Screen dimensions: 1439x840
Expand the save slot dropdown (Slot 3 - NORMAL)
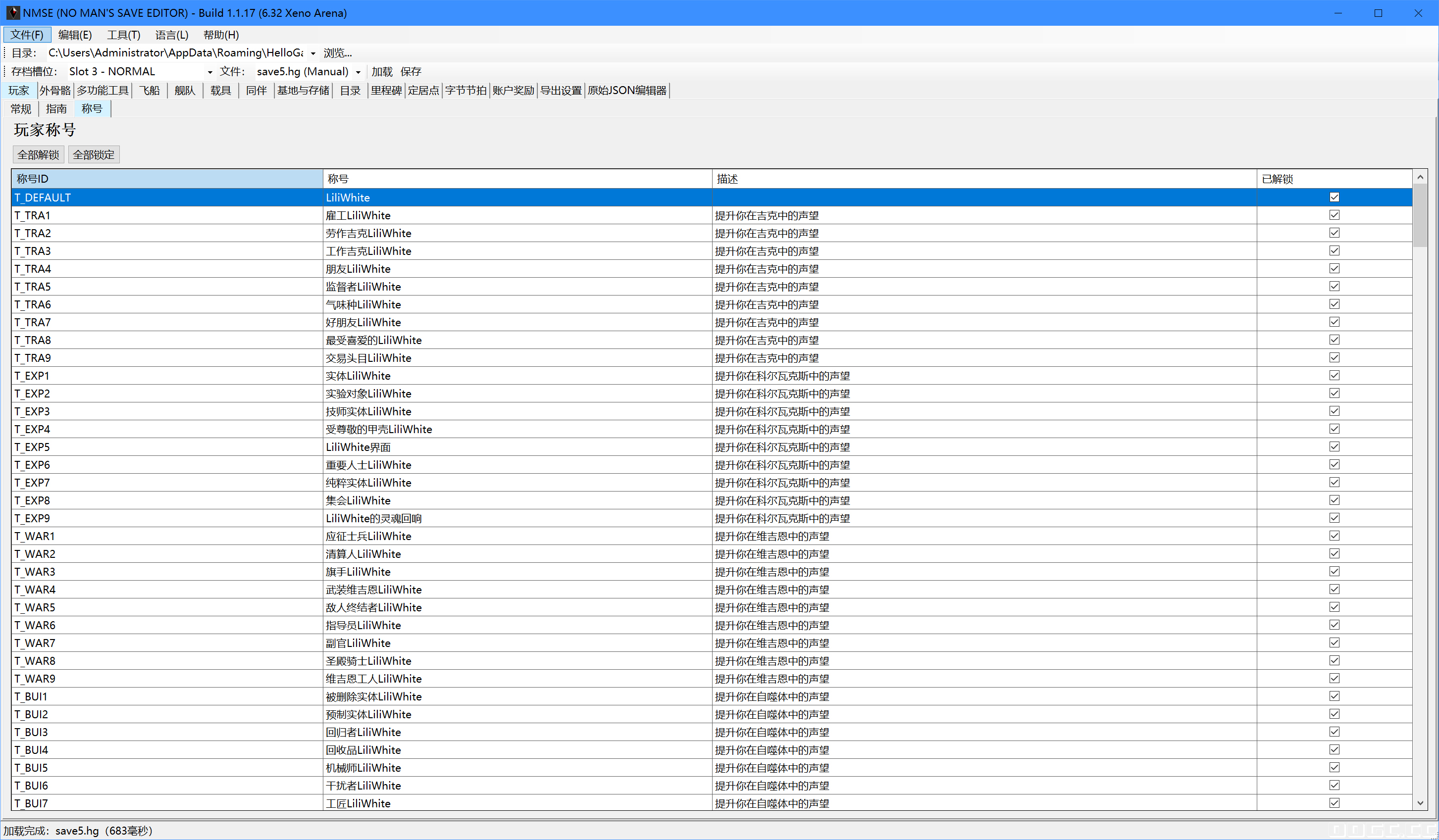[209, 72]
